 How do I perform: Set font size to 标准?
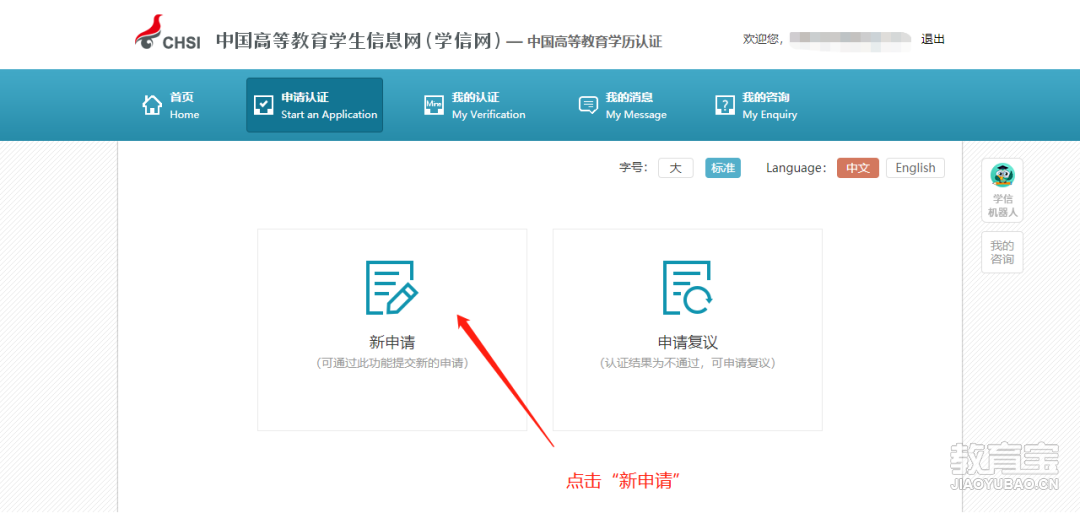tap(723, 168)
